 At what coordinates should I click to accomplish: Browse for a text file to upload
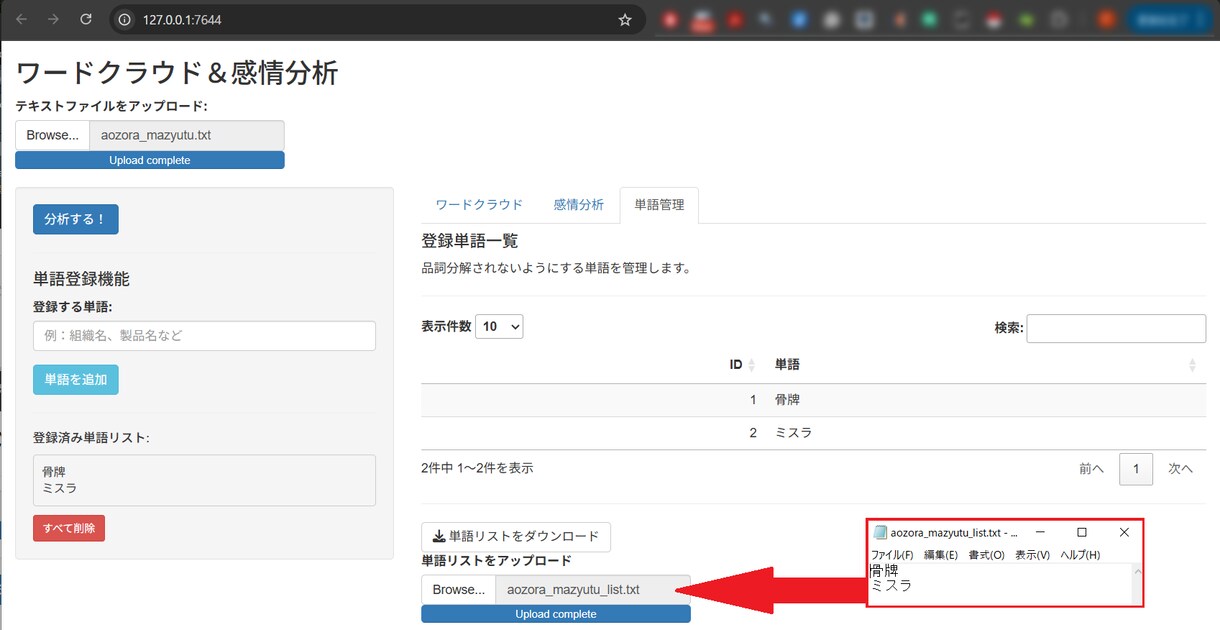52,135
